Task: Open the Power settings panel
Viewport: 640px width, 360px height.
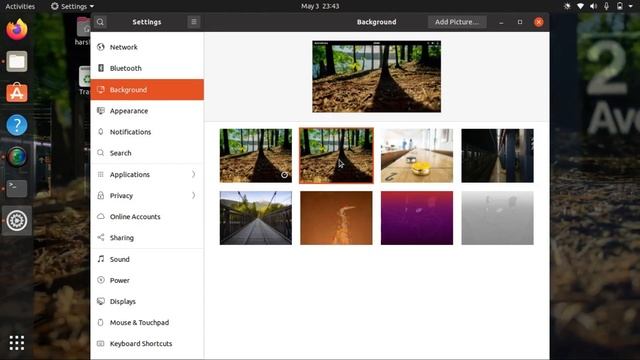Action: click(x=147, y=280)
